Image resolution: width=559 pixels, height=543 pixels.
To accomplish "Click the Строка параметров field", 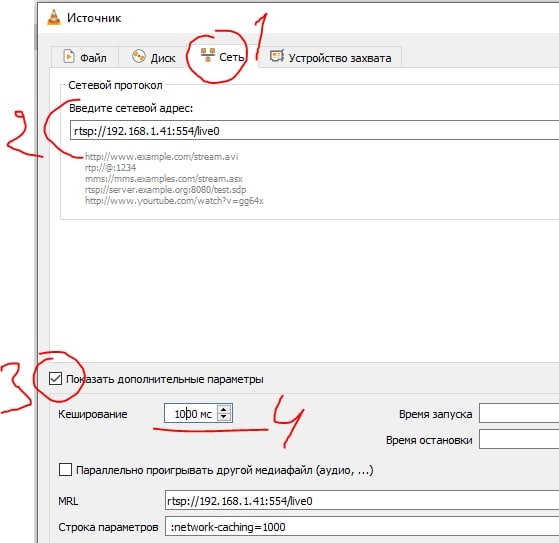I will [362, 527].
